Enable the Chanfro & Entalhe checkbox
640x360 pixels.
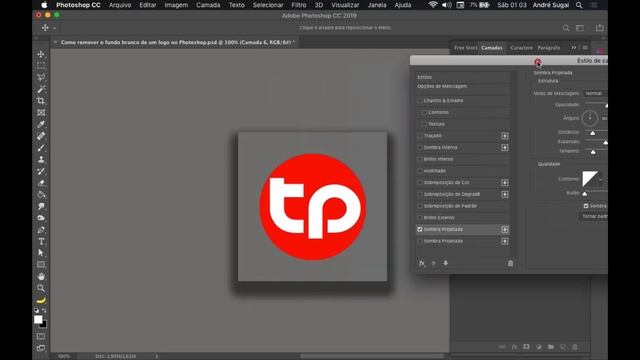(420, 100)
